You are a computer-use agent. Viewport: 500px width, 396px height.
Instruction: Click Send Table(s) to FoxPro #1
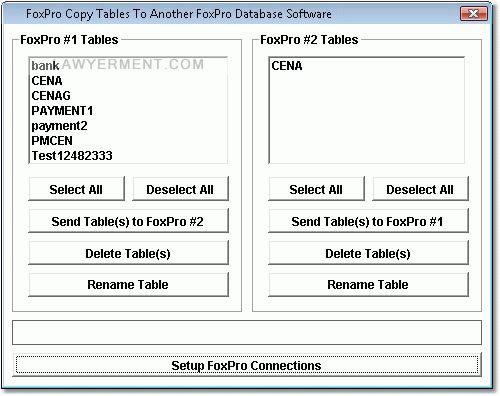[x=368, y=221]
